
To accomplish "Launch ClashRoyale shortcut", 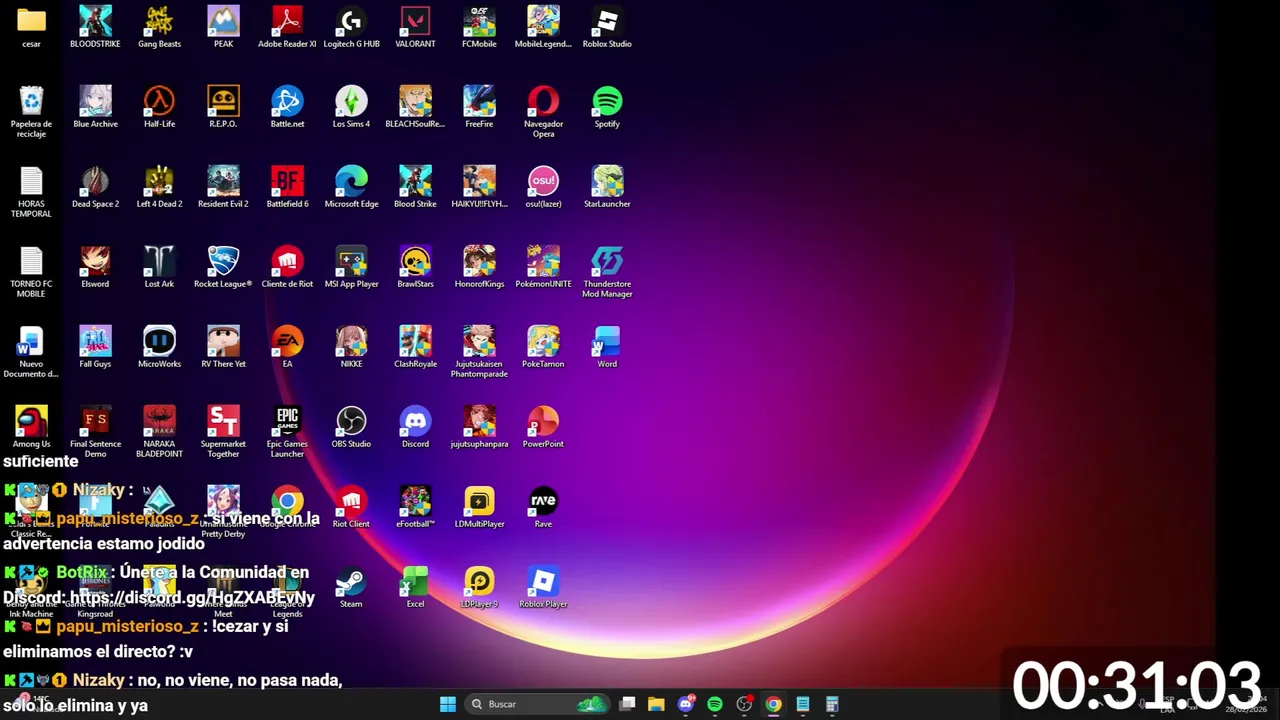I will pyautogui.click(x=415, y=347).
